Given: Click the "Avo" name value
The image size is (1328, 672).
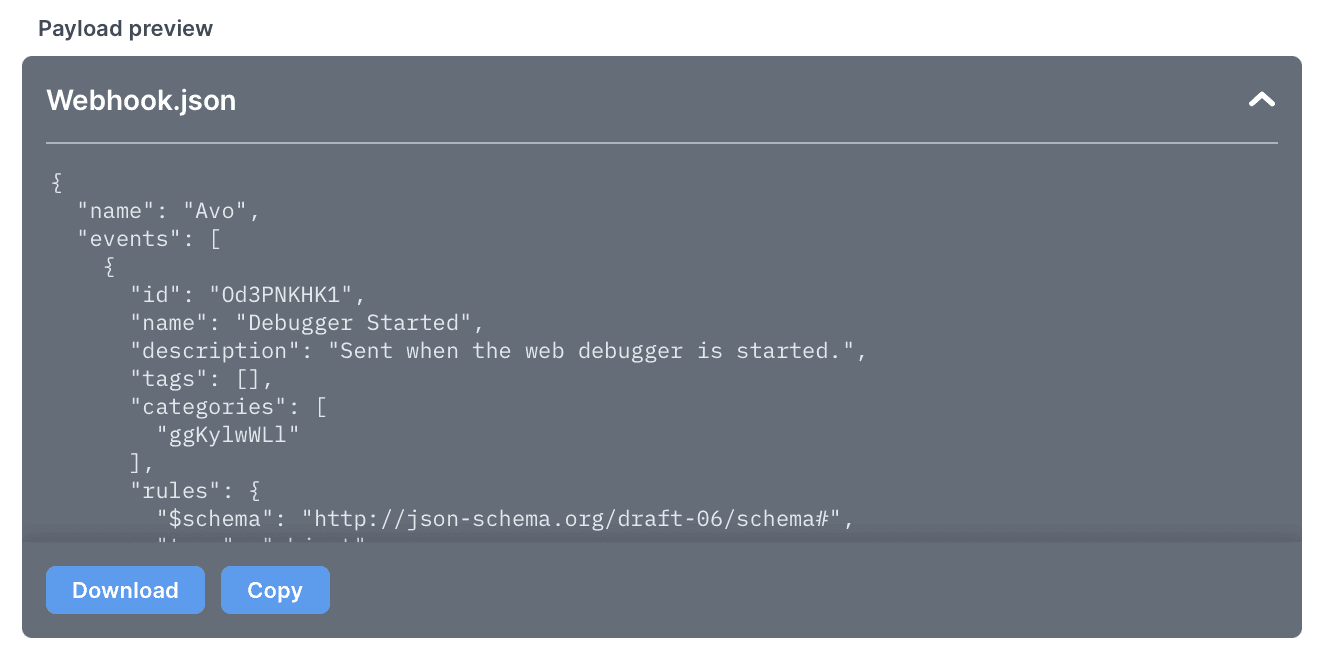Looking at the screenshot, I should tap(221, 211).
